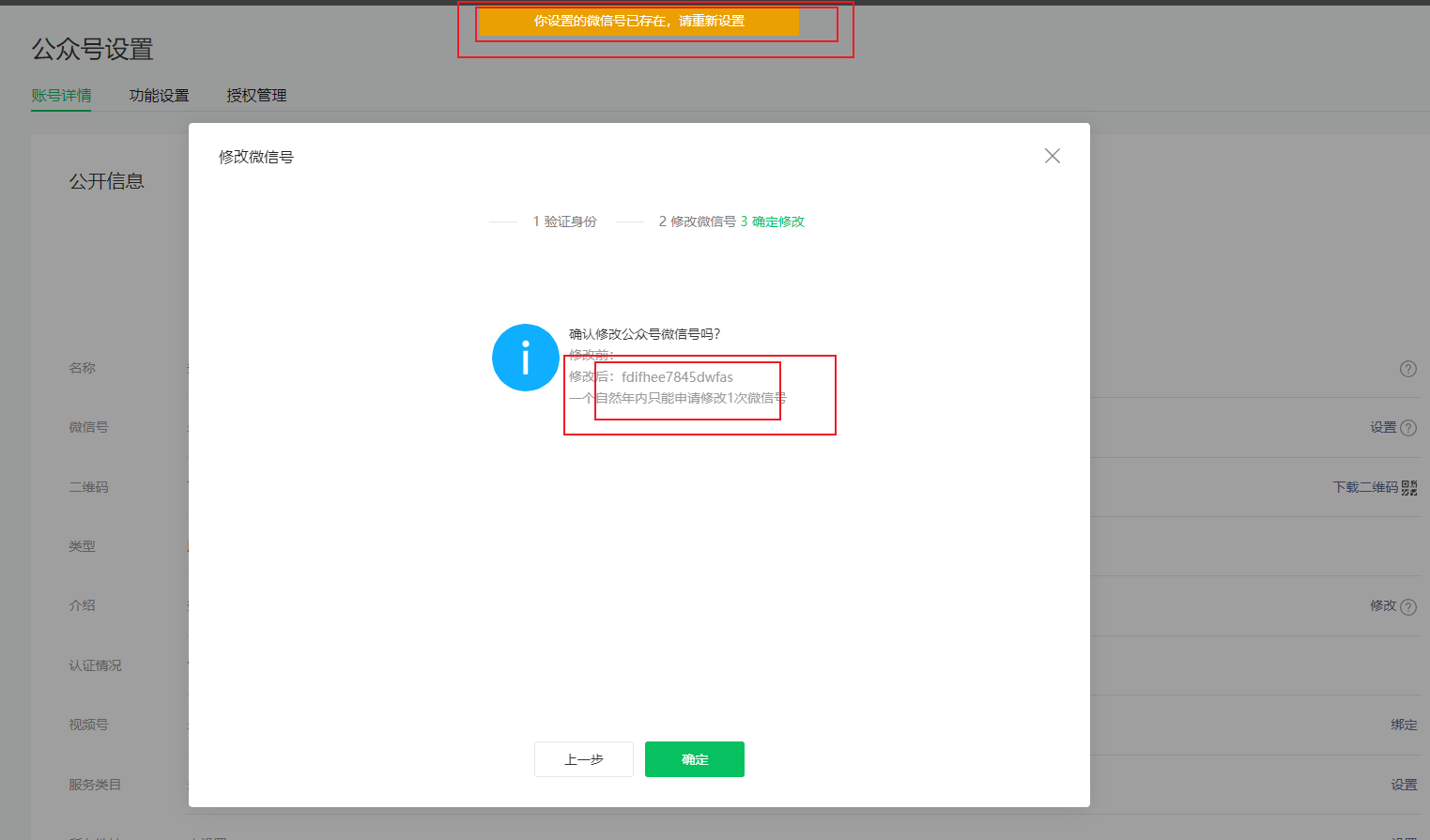Click step 3 确定修改
This screenshot has width=1430, height=840.
(x=772, y=221)
